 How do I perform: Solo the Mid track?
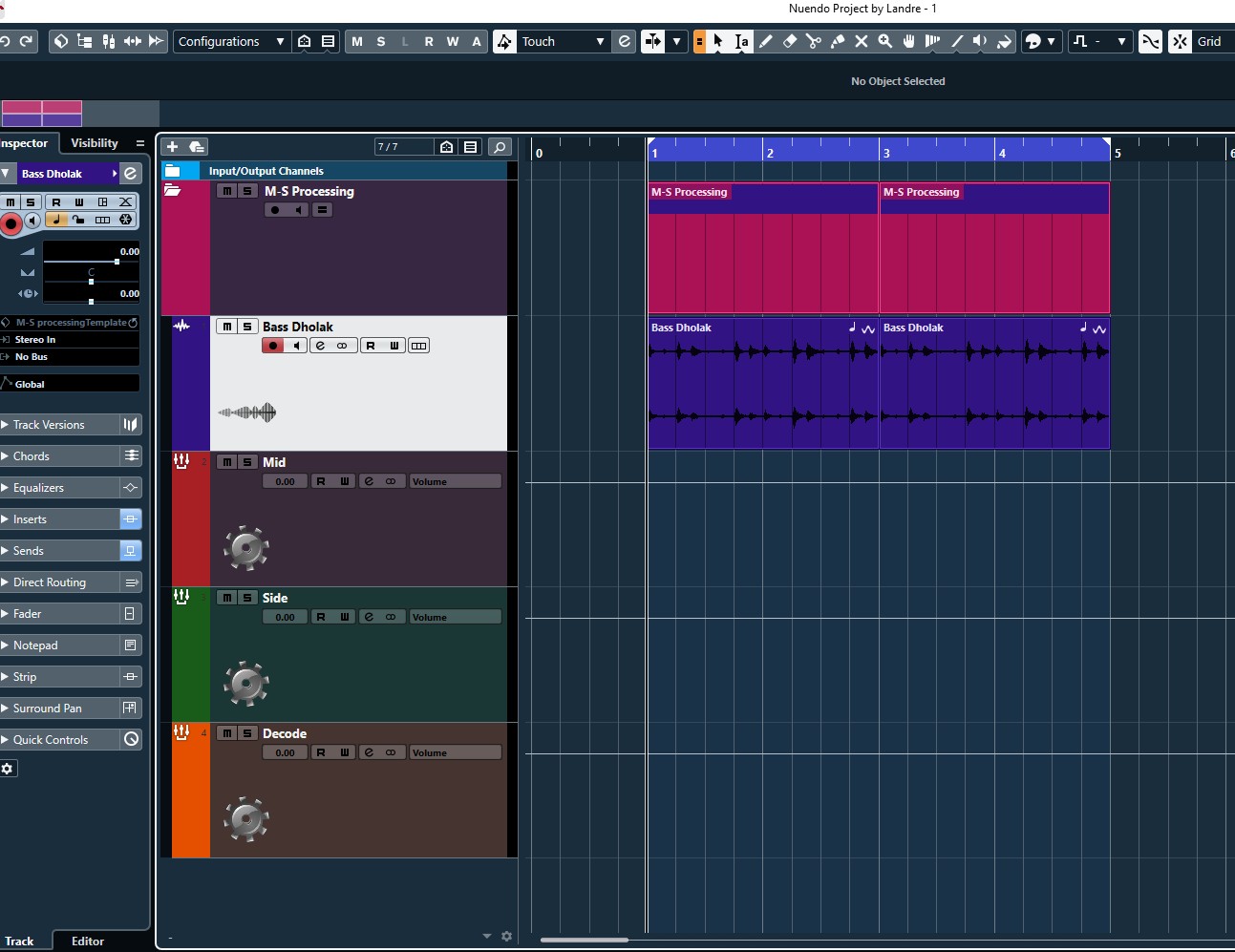[247, 462]
